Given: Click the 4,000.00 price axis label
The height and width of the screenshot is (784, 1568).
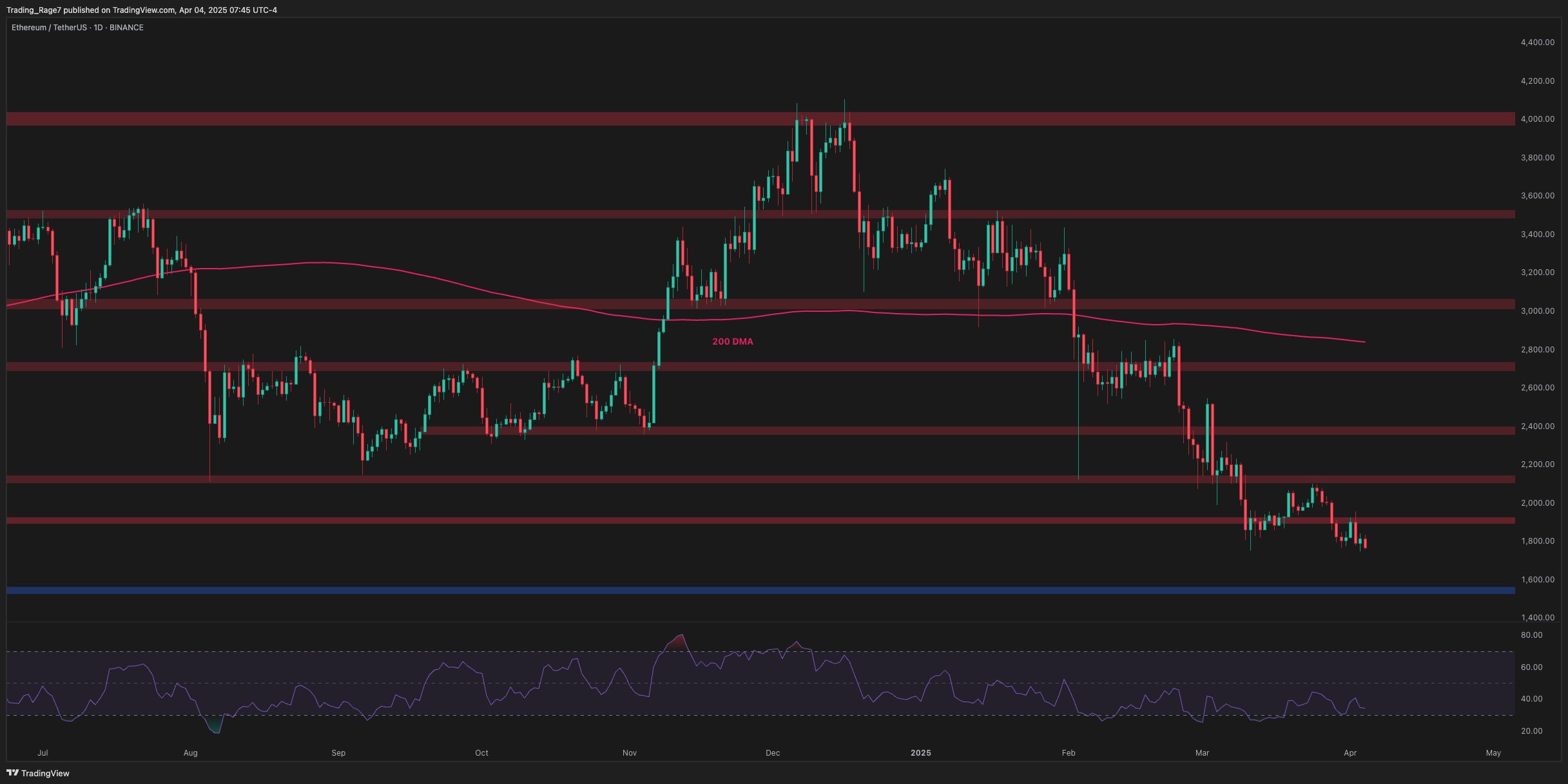Looking at the screenshot, I should (1537, 119).
